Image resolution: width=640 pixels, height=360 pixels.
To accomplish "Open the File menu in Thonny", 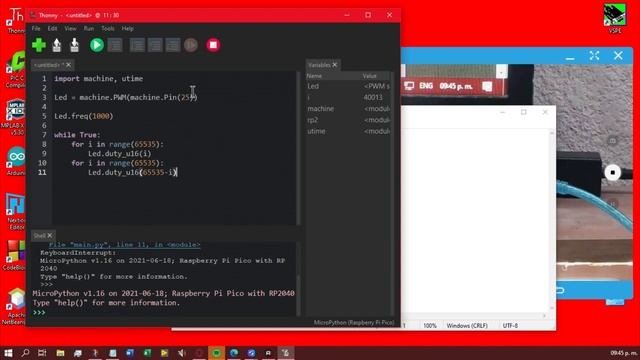I will pos(36,29).
